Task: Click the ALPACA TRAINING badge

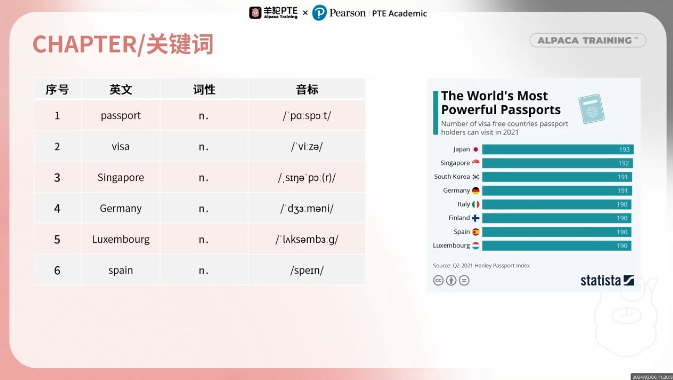Action: [588, 40]
